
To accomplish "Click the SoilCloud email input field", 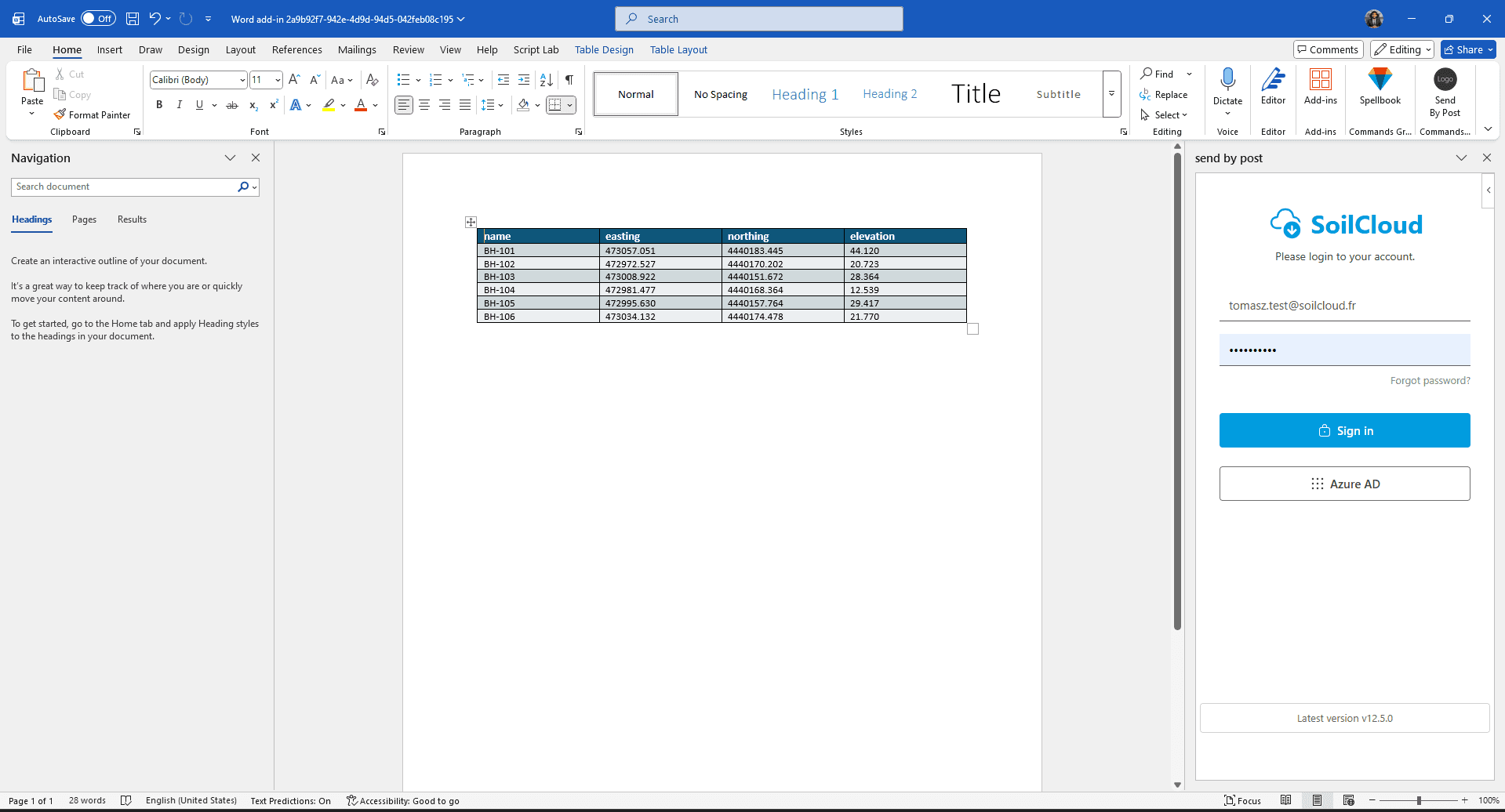I will [1344, 306].
